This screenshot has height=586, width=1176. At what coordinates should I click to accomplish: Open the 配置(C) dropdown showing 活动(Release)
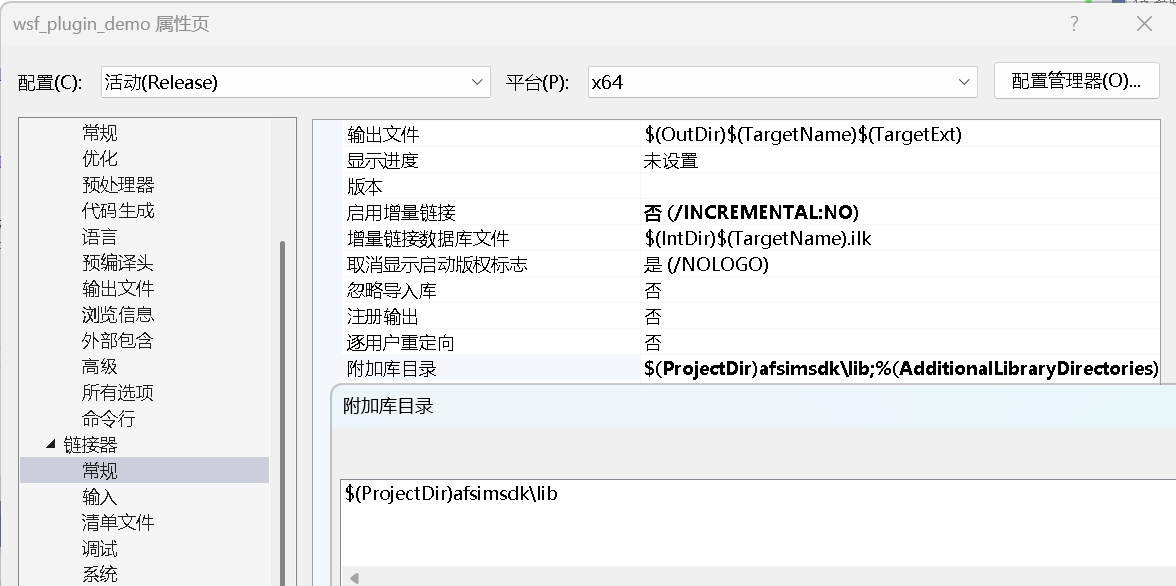pos(295,82)
